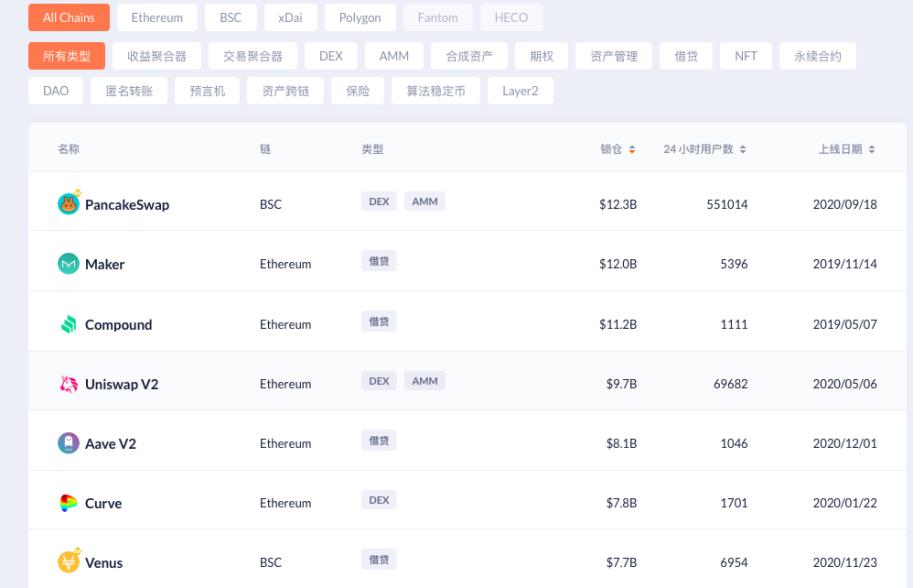Click the Curve rainbow logo icon

(x=68, y=503)
